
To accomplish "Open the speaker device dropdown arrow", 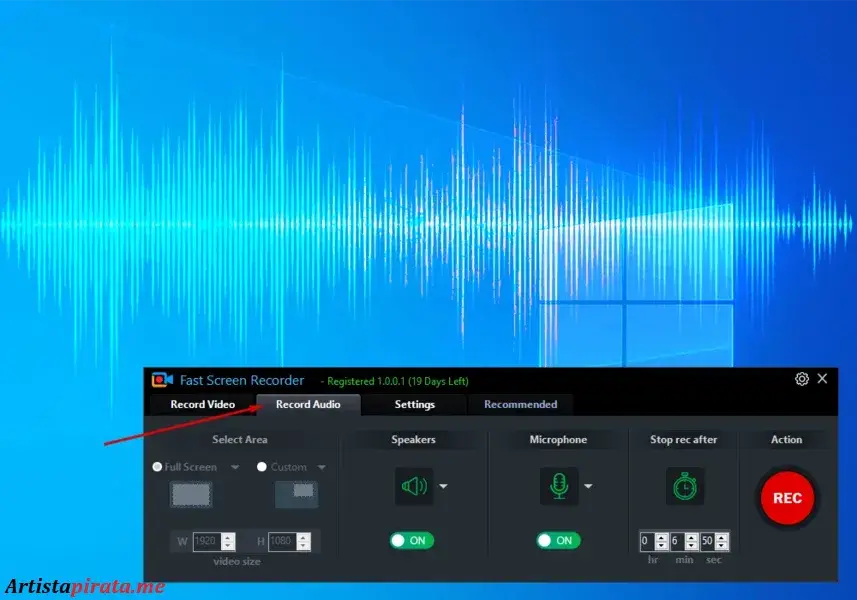I will pyautogui.click(x=443, y=488).
